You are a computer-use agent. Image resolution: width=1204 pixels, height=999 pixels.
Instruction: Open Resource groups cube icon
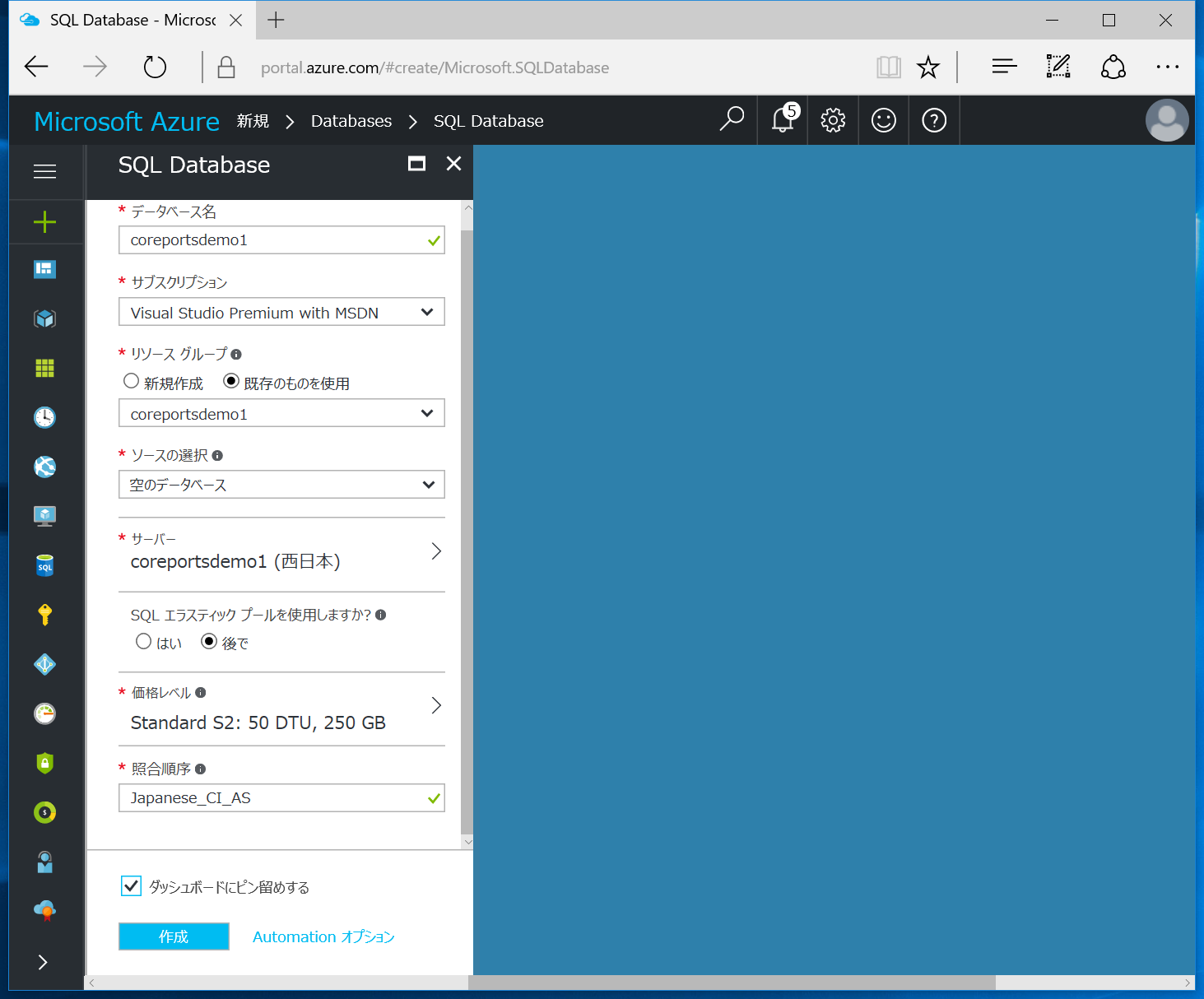44,318
